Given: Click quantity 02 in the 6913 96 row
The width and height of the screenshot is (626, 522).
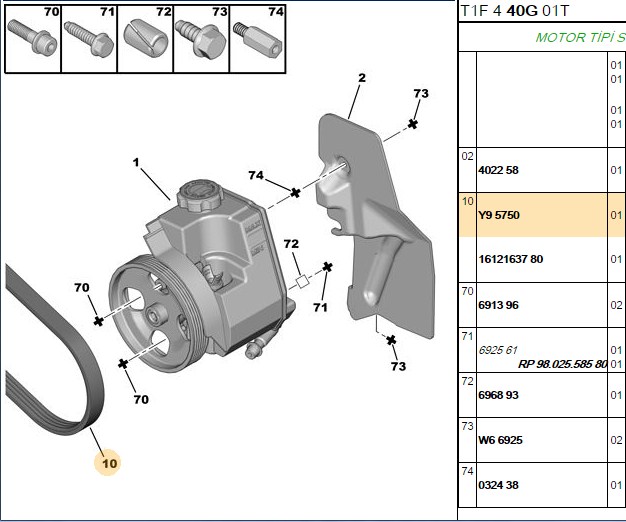Looking at the screenshot, I should pos(616,305).
